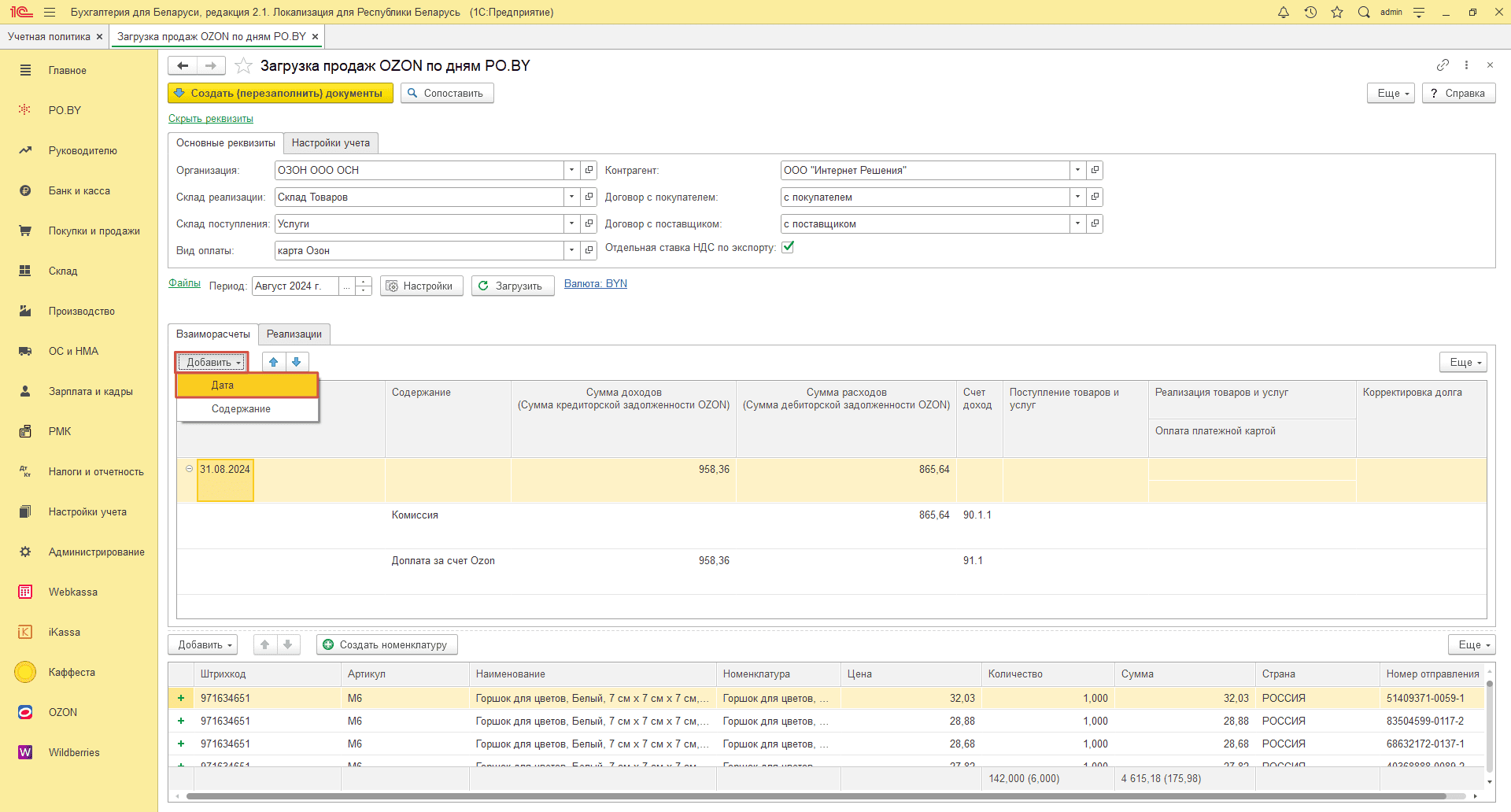Expand Склад реализации dropdown list
The height and width of the screenshot is (812, 1511).
[x=572, y=197]
